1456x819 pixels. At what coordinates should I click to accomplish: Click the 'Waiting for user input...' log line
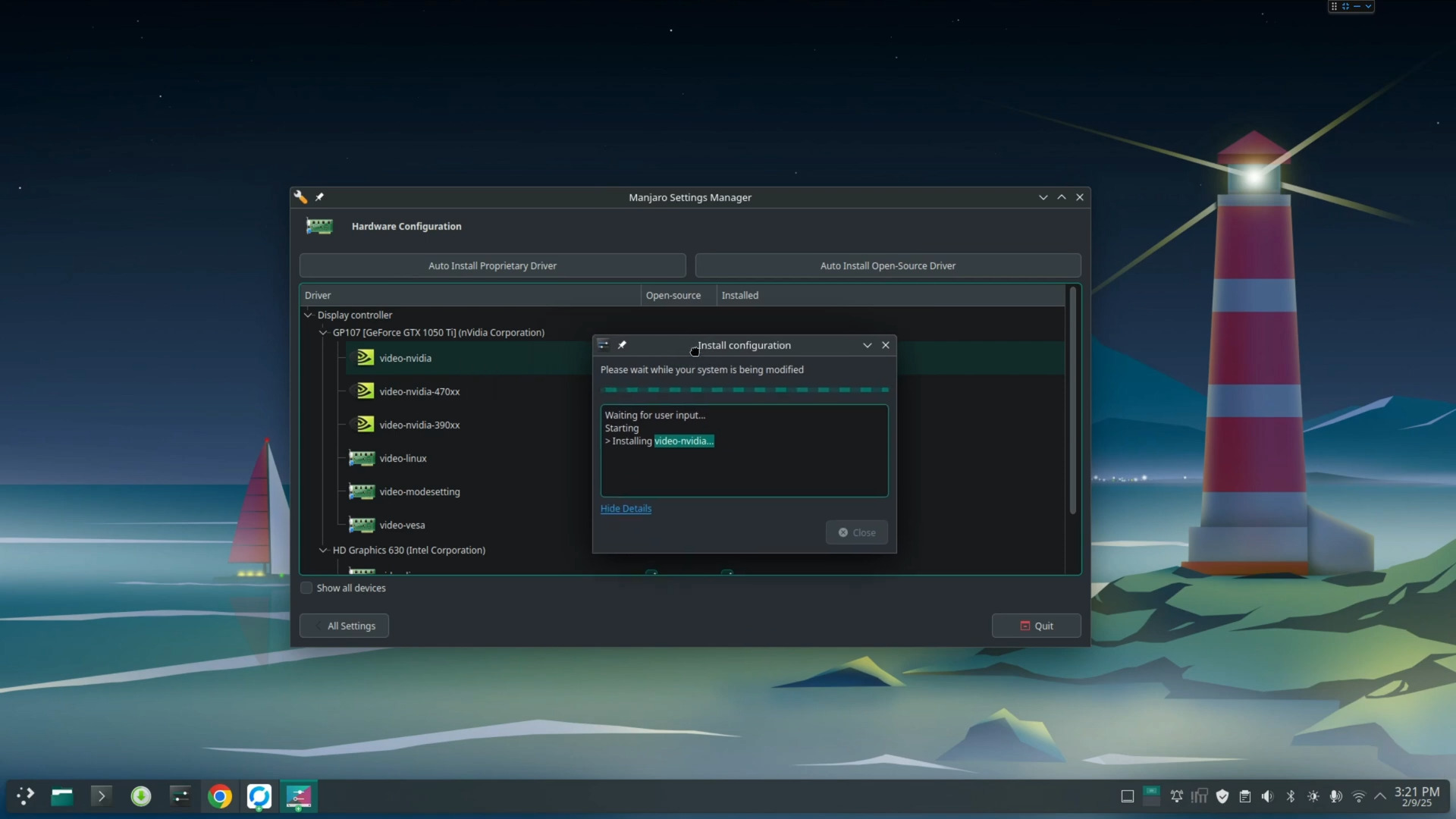click(655, 415)
